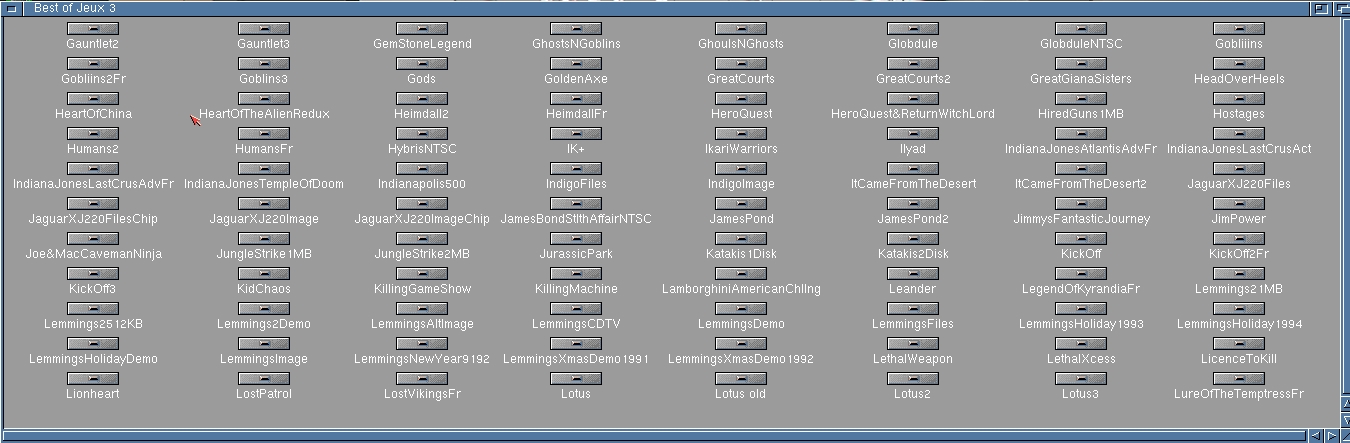Select the LicenceToKill icon
The image size is (1350, 443).
1239,344
